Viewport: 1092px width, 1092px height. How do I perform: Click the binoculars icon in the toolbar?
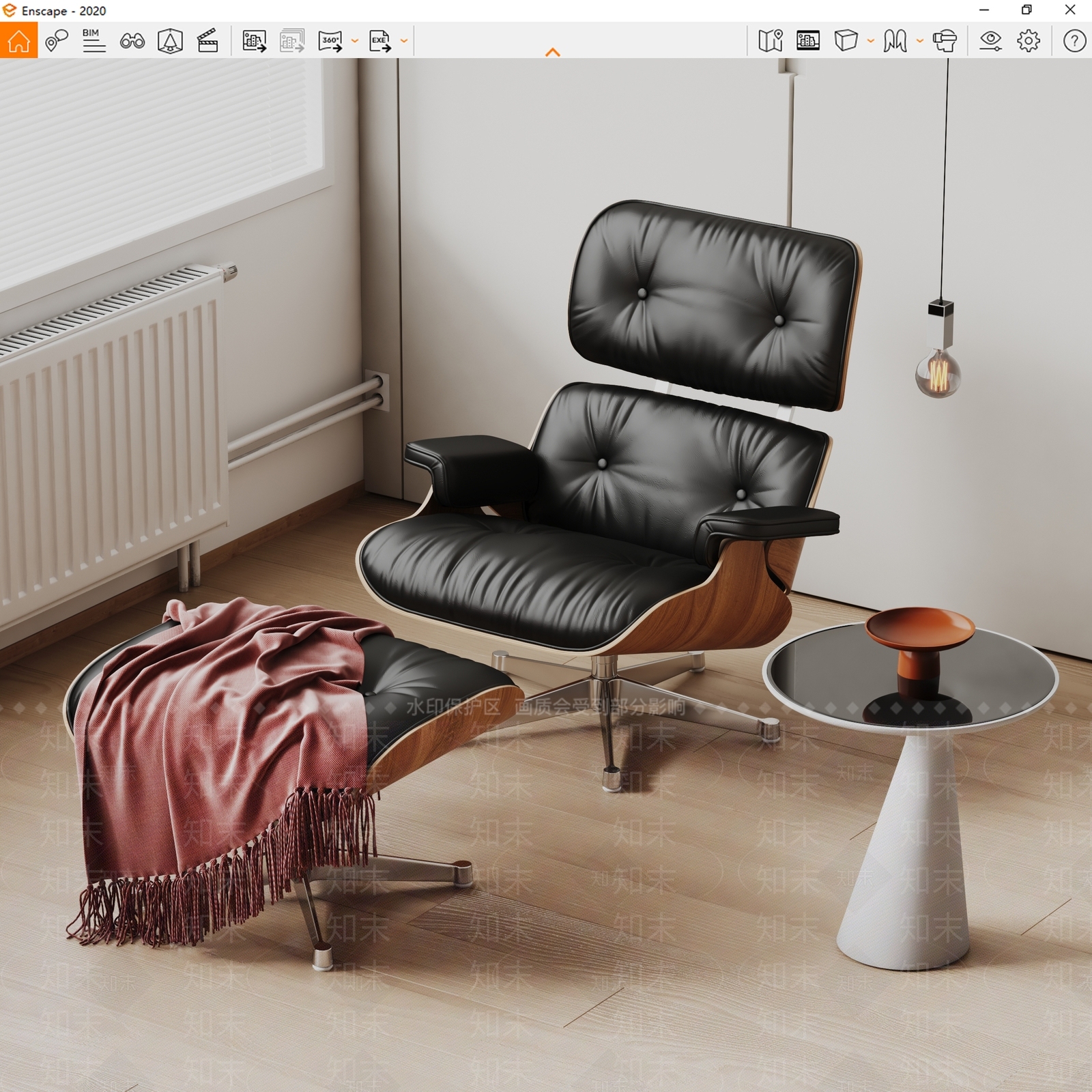132,41
